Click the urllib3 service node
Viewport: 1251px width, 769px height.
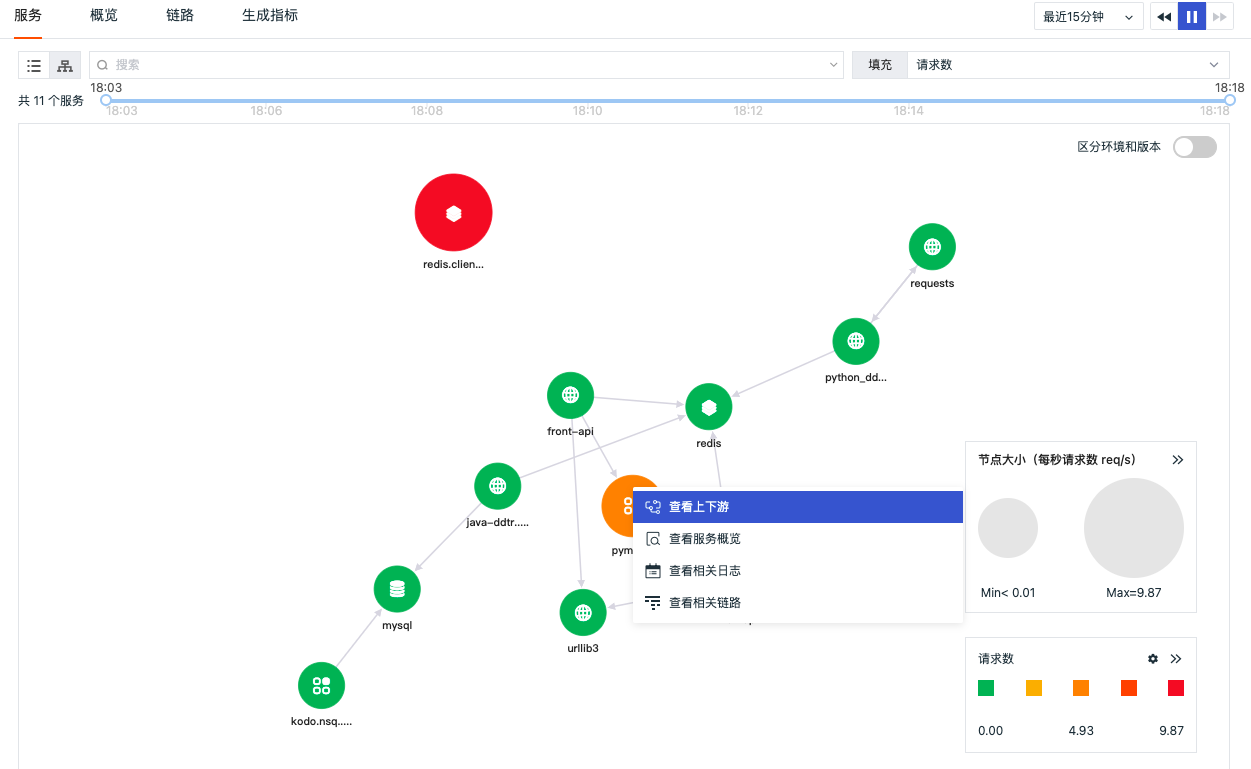tap(583, 612)
